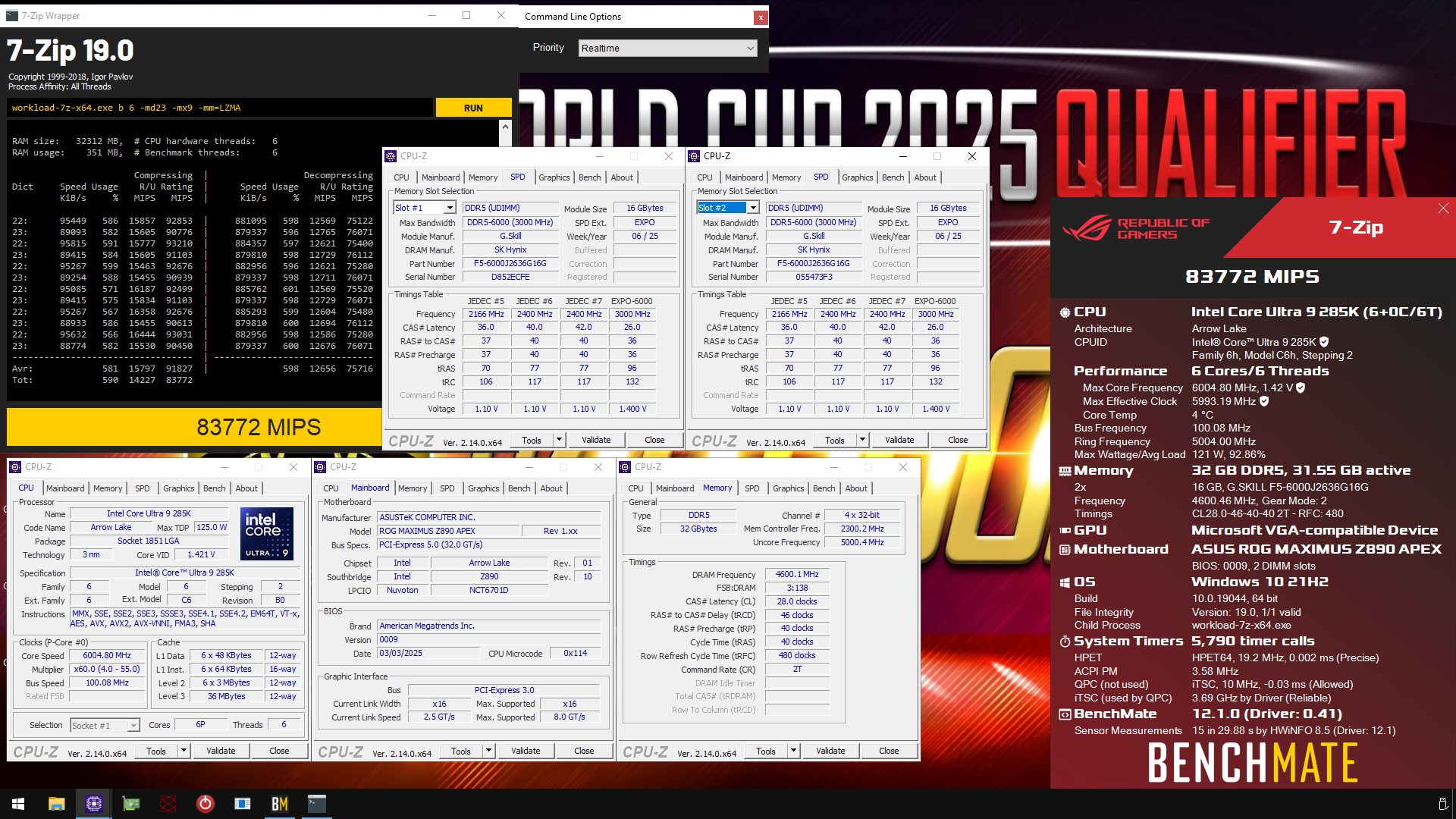Screen dimensions: 1456x819
Task: Open SPD tab in CPU-Z processor window
Action: pyautogui.click(x=143, y=488)
